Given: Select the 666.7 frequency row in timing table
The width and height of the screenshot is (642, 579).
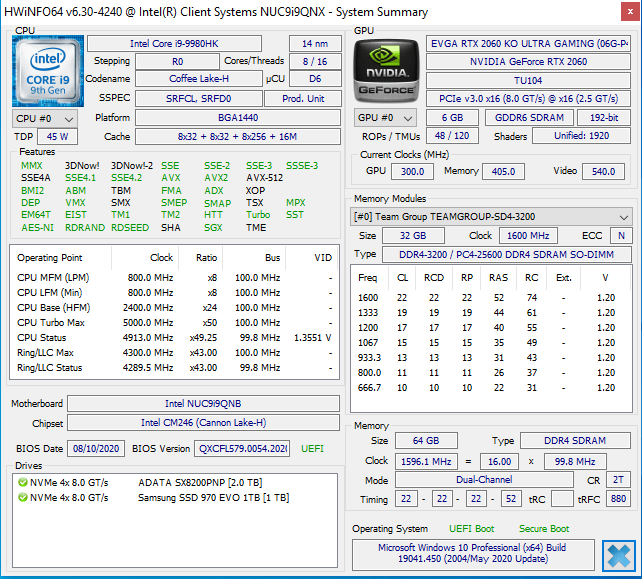Looking at the screenshot, I should pos(491,388).
